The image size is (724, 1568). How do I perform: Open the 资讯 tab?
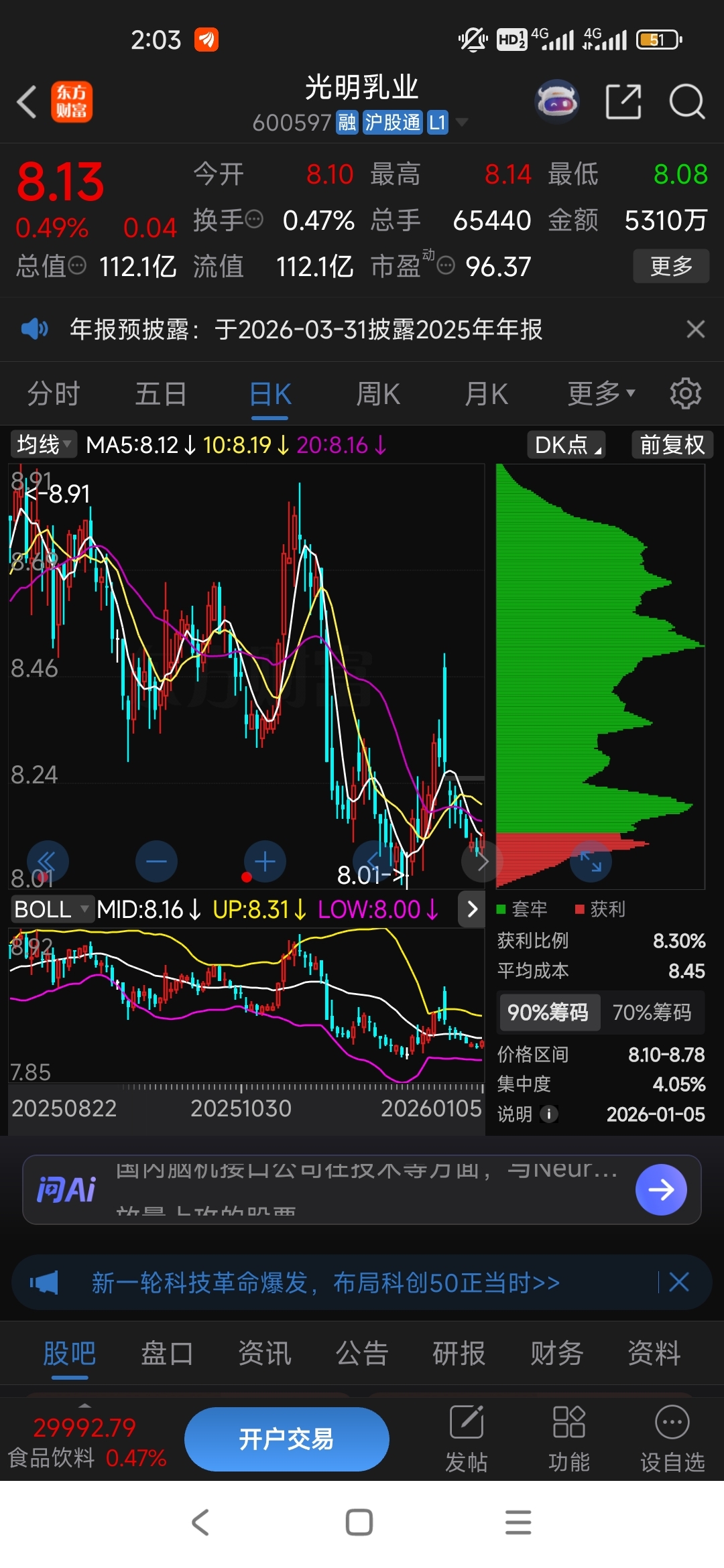[x=265, y=1354]
